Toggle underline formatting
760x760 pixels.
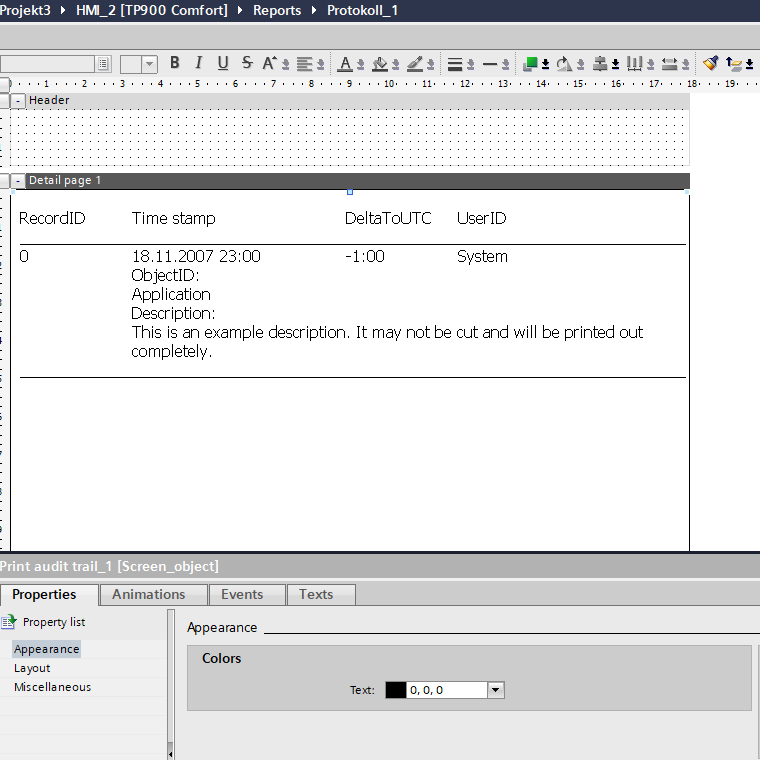click(222, 63)
